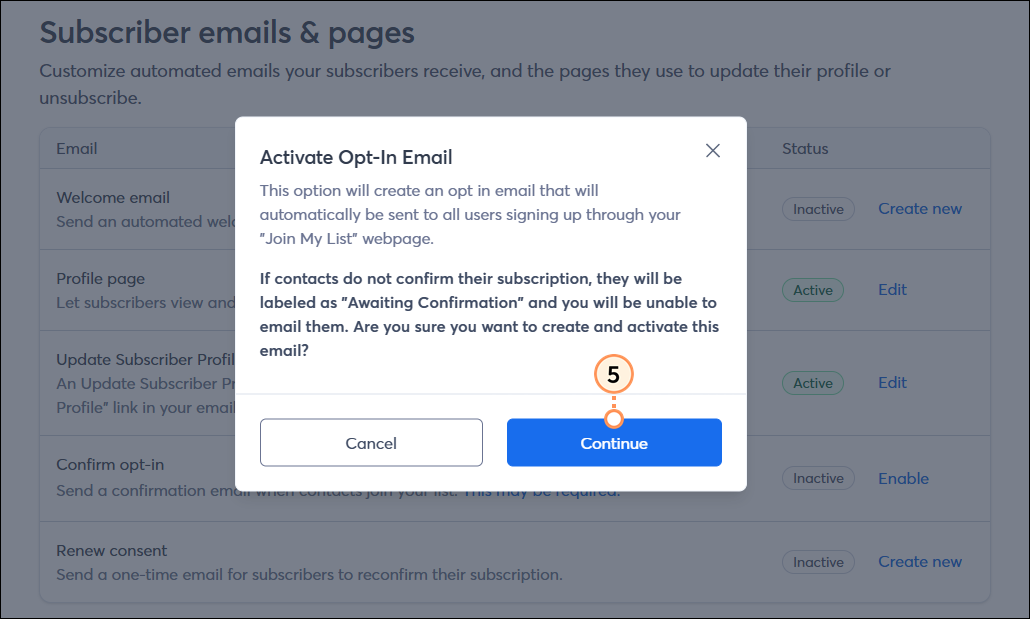Screen dimensions: 1030x619
Task: Click Create new for Renew consent
Action: pyautogui.click(x=919, y=561)
